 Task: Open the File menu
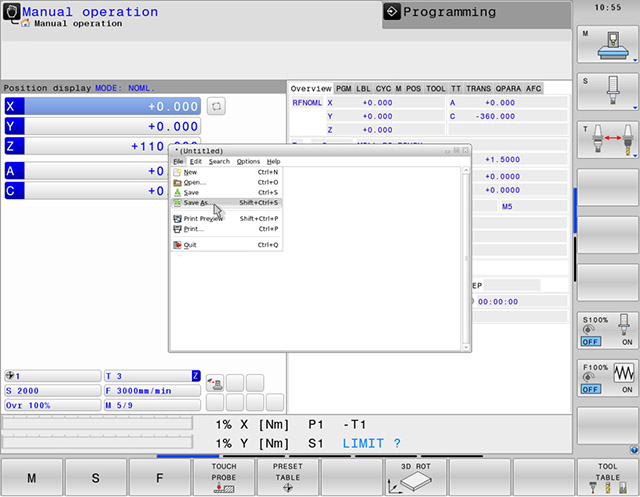178,162
